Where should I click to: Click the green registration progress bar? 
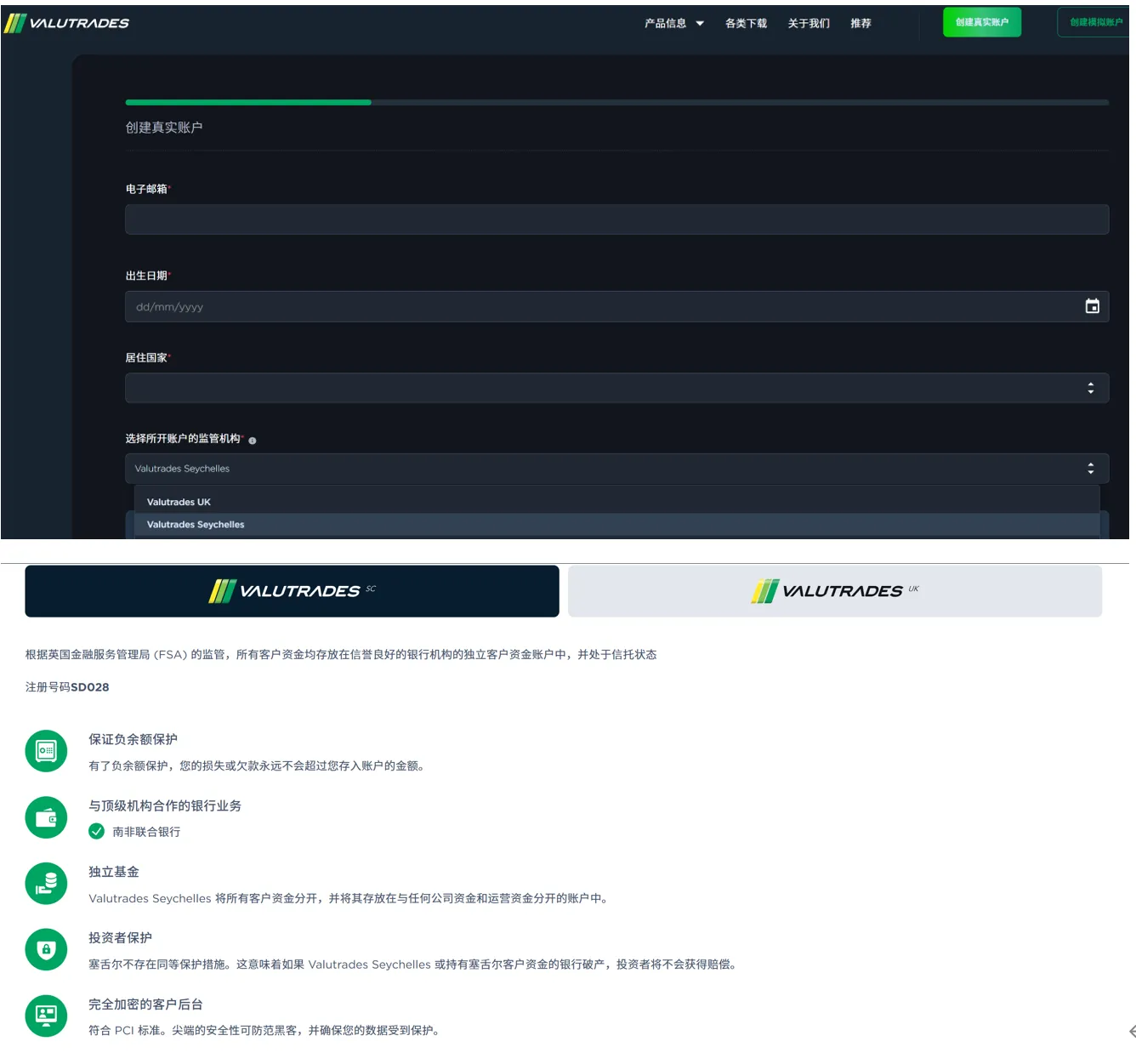pos(248,102)
